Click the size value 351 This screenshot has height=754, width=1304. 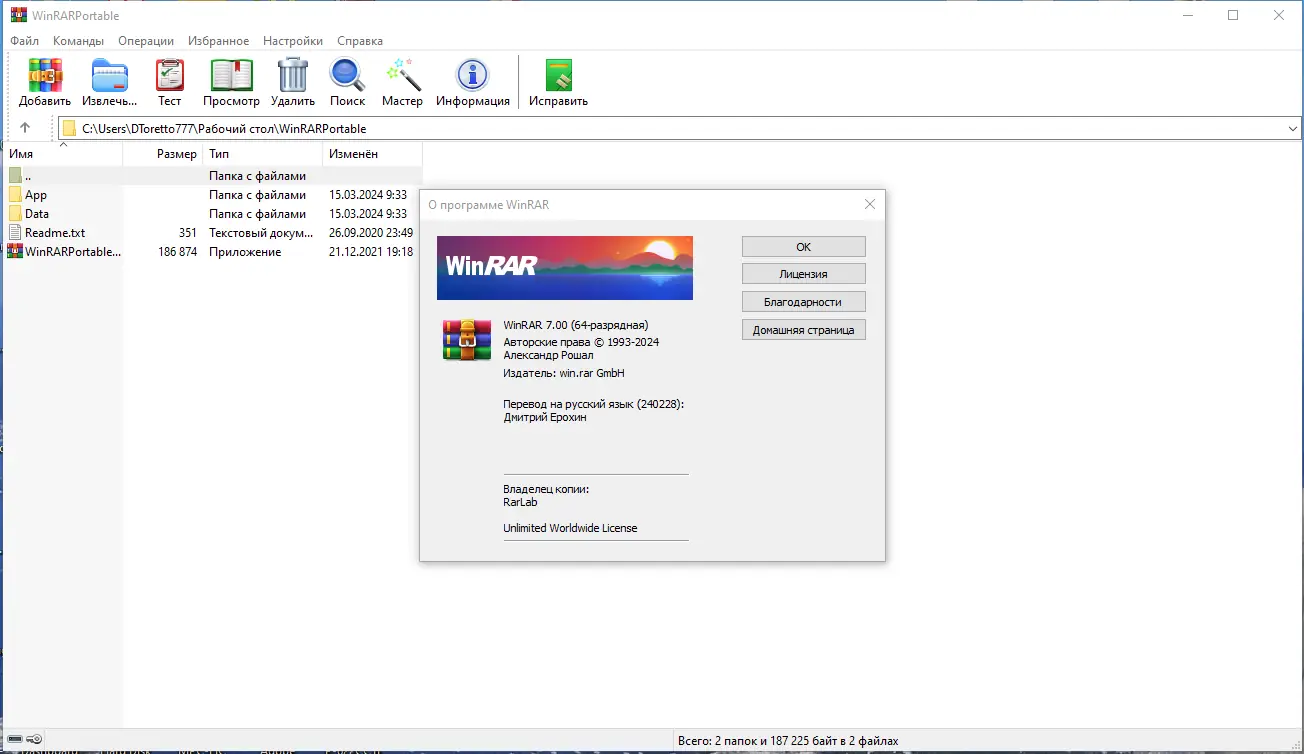188,233
